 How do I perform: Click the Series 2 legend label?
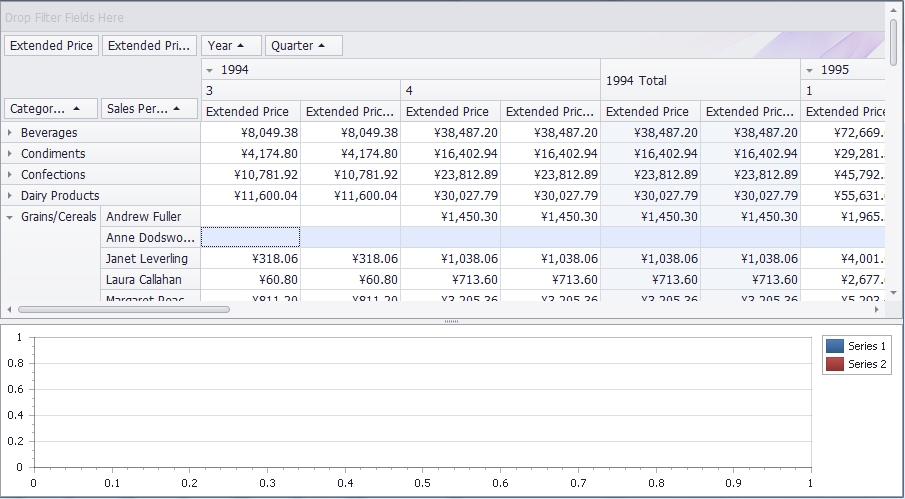(x=867, y=364)
